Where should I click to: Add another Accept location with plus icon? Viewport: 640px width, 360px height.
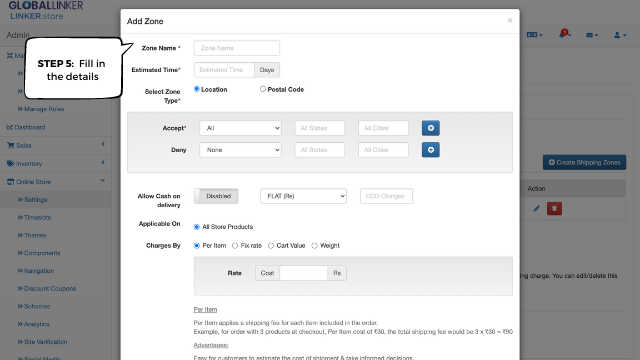(x=431, y=128)
